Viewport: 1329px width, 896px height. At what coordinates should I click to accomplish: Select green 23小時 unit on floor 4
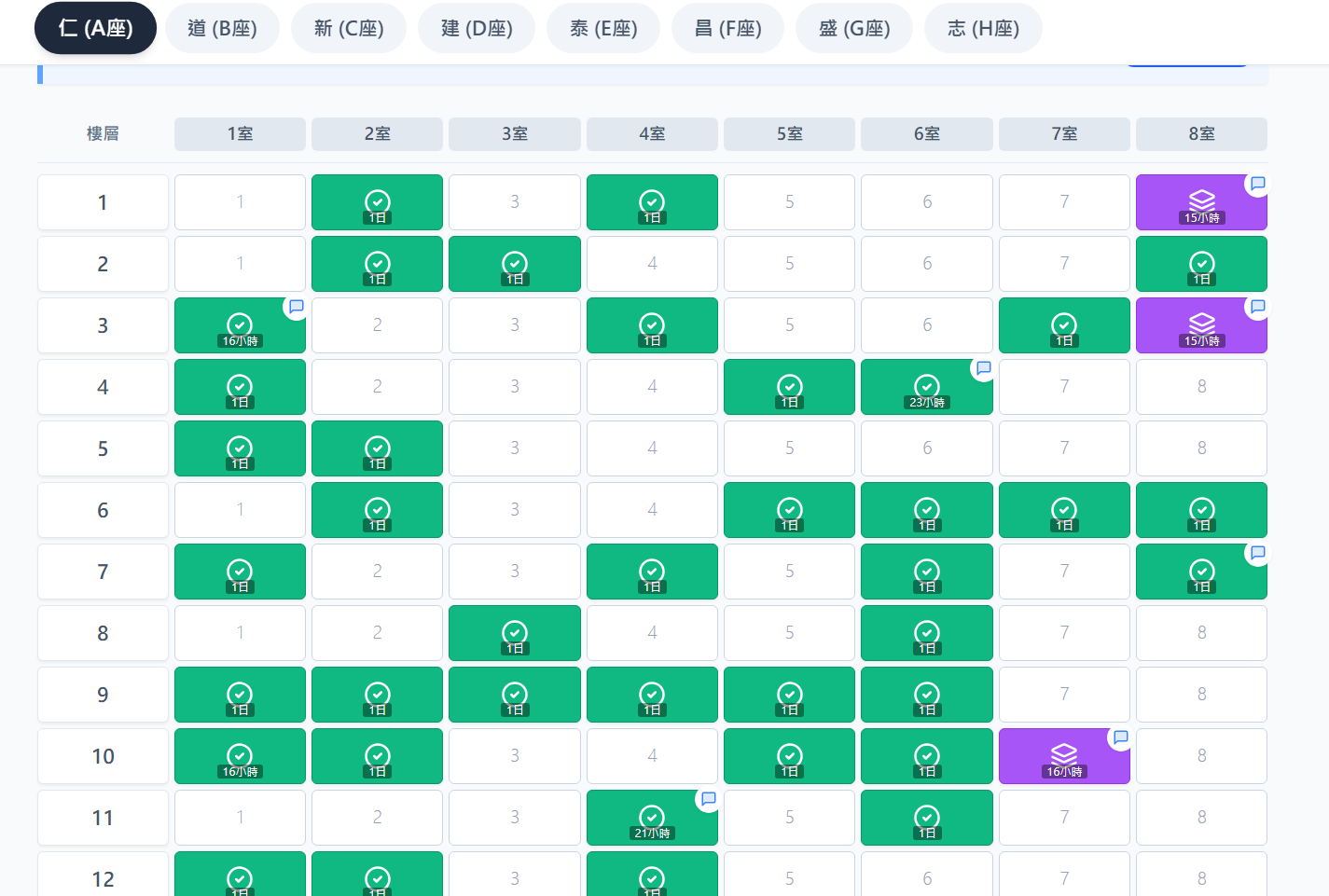click(926, 387)
